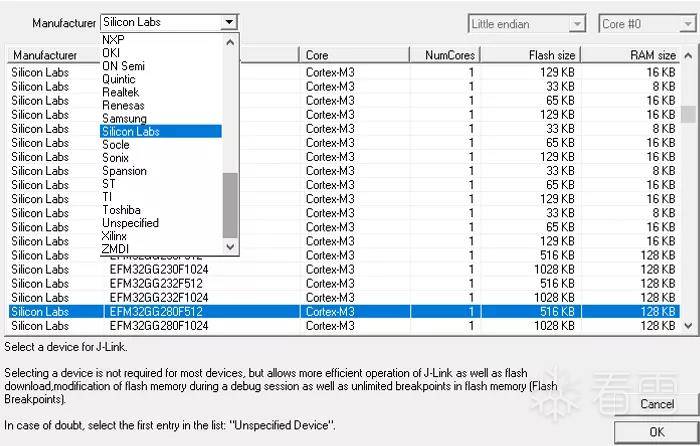The image size is (700, 446).
Task: Click dropdown list scroll-down arrow
Action: pos(230,246)
